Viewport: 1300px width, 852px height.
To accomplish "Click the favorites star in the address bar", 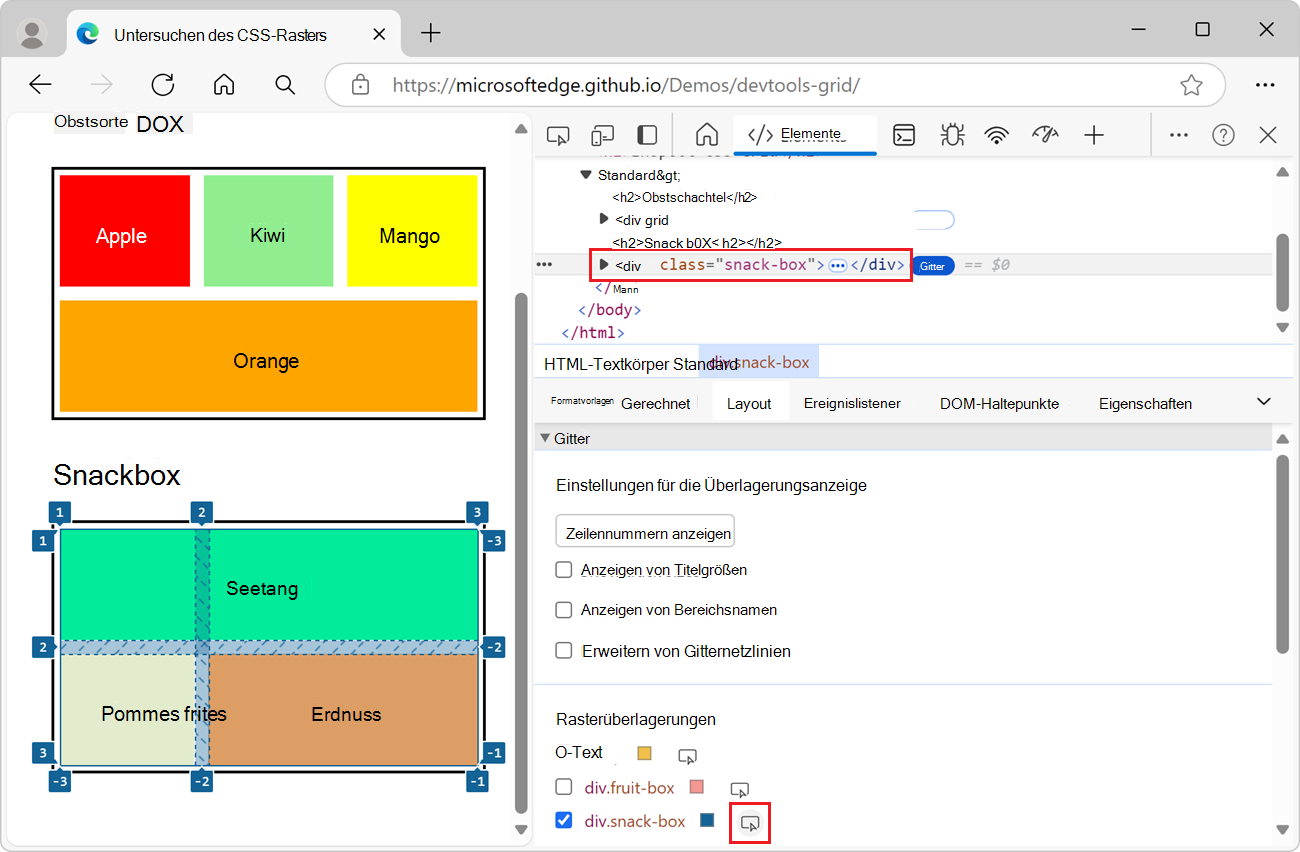I will 1191,85.
